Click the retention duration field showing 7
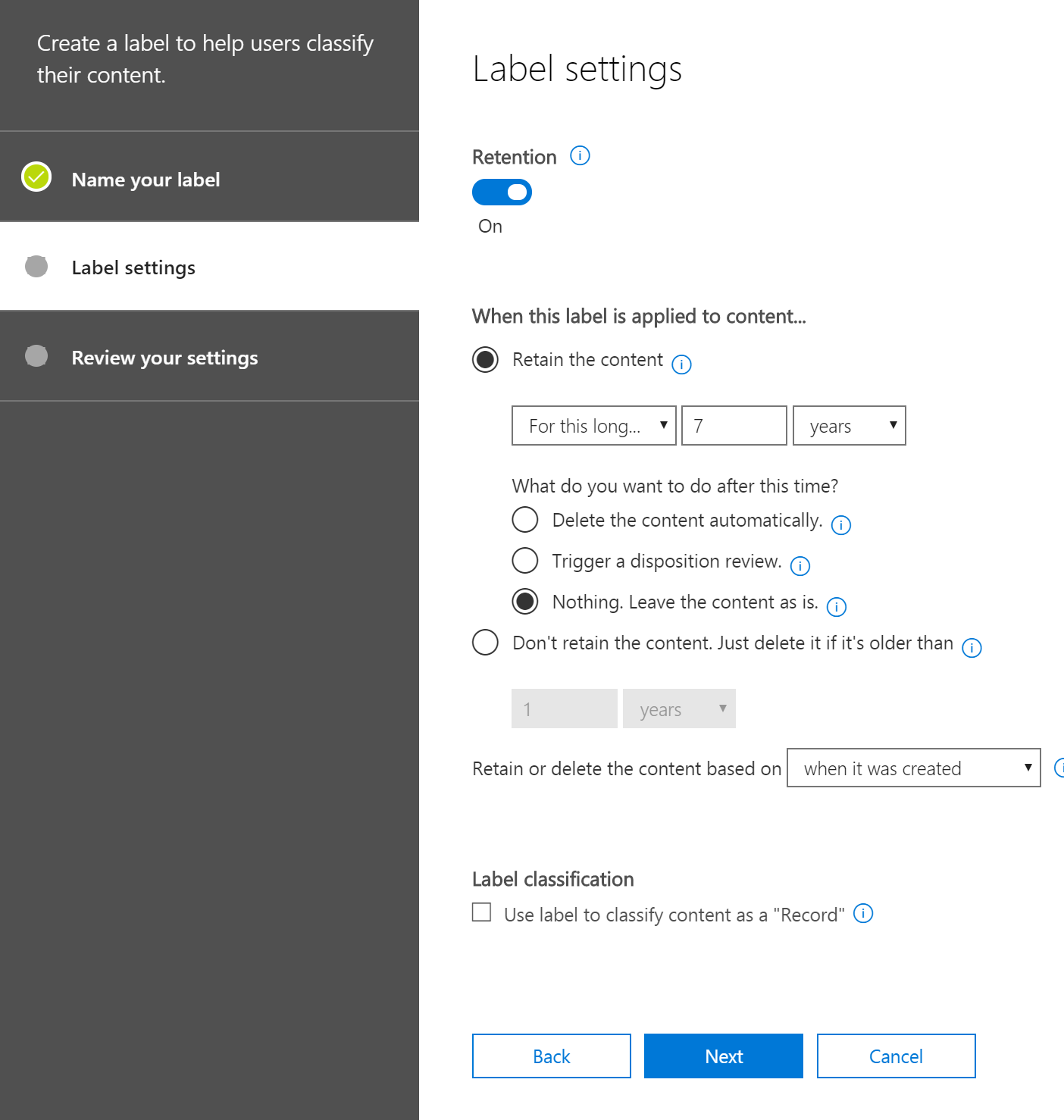This screenshot has width=1064, height=1120. coord(734,426)
